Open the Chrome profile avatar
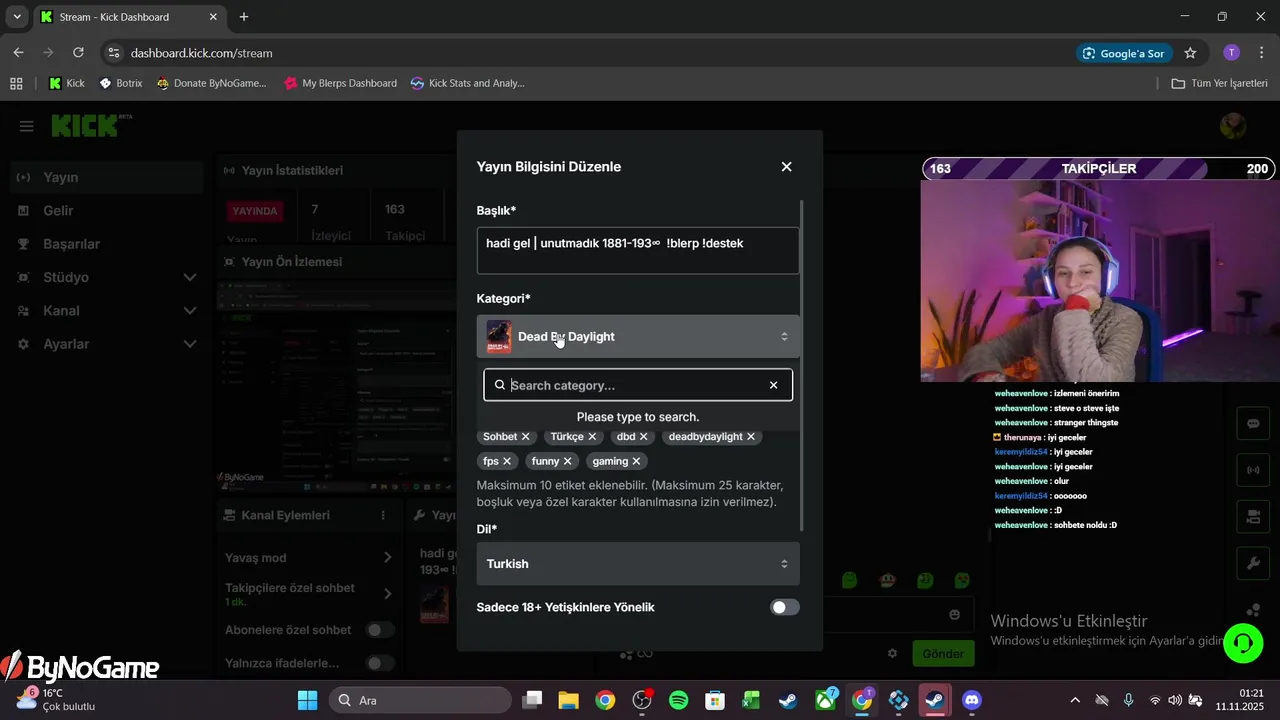The image size is (1280, 720). click(1231, 53)
